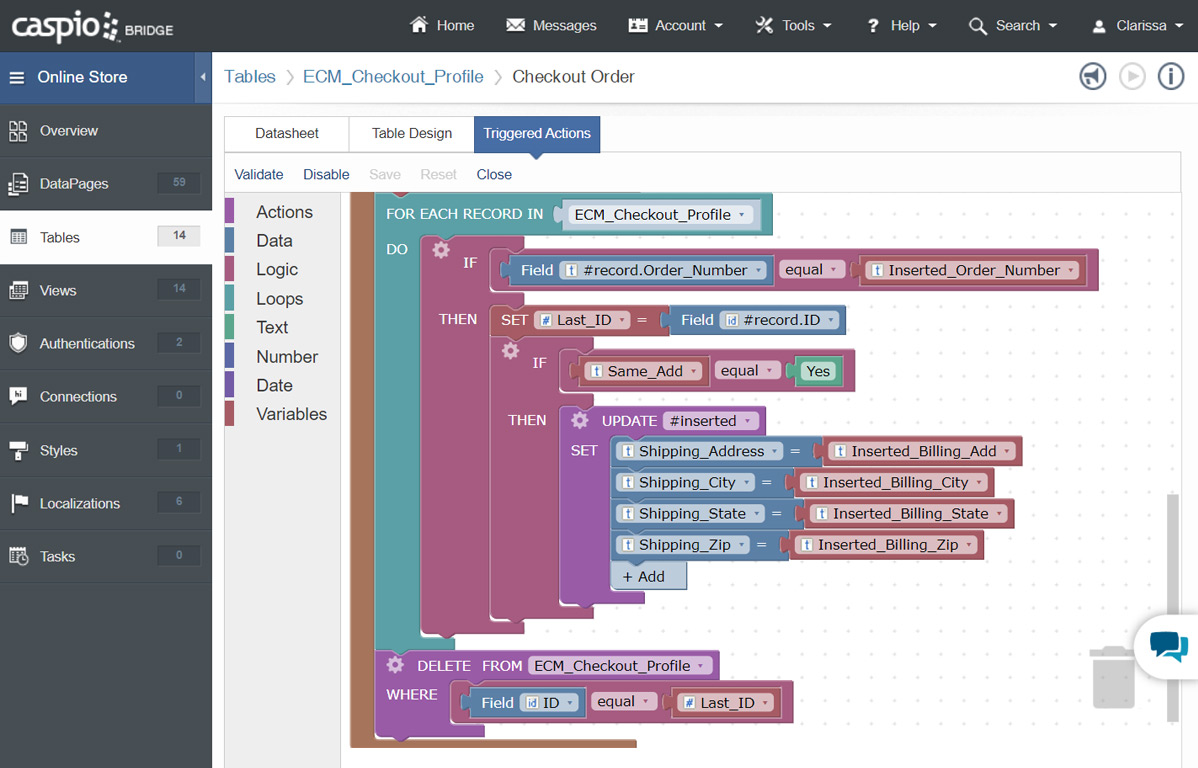Screen dimensions: 1198x768
Task: Click the Tables sidebar icon
Action: (x=18, y=237)
